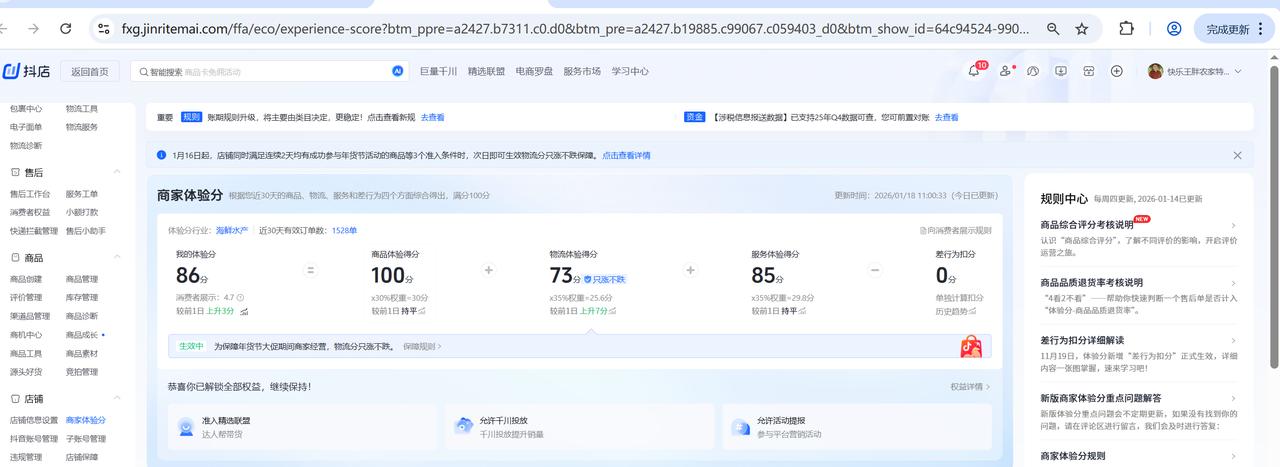Click the zoom magnifier icon in address bar
This screenshot has width=1280, height=467.
point(1053,29)
